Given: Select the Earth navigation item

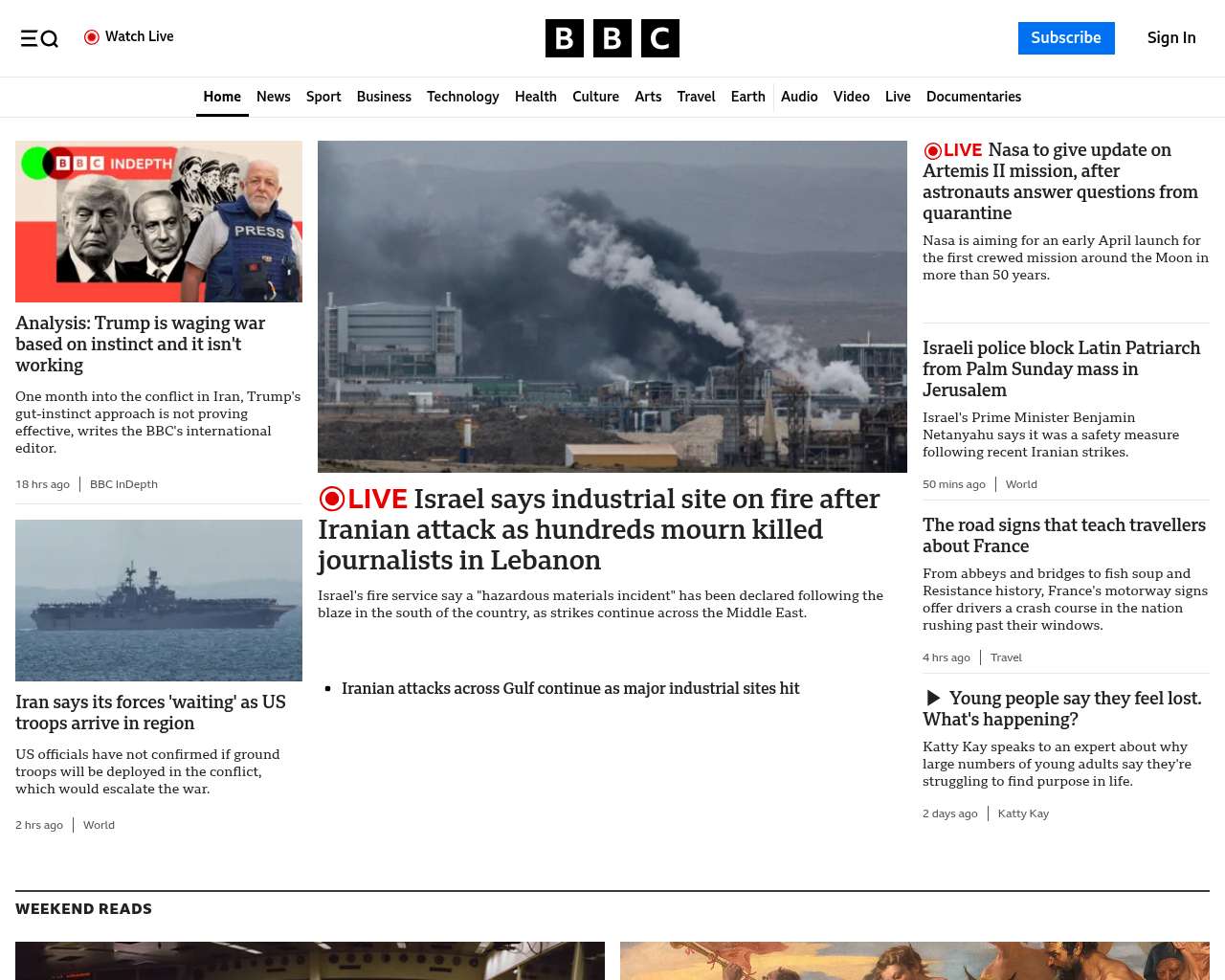Looking at the screenshot, I should pyautogui.click(x=747, y=97).
